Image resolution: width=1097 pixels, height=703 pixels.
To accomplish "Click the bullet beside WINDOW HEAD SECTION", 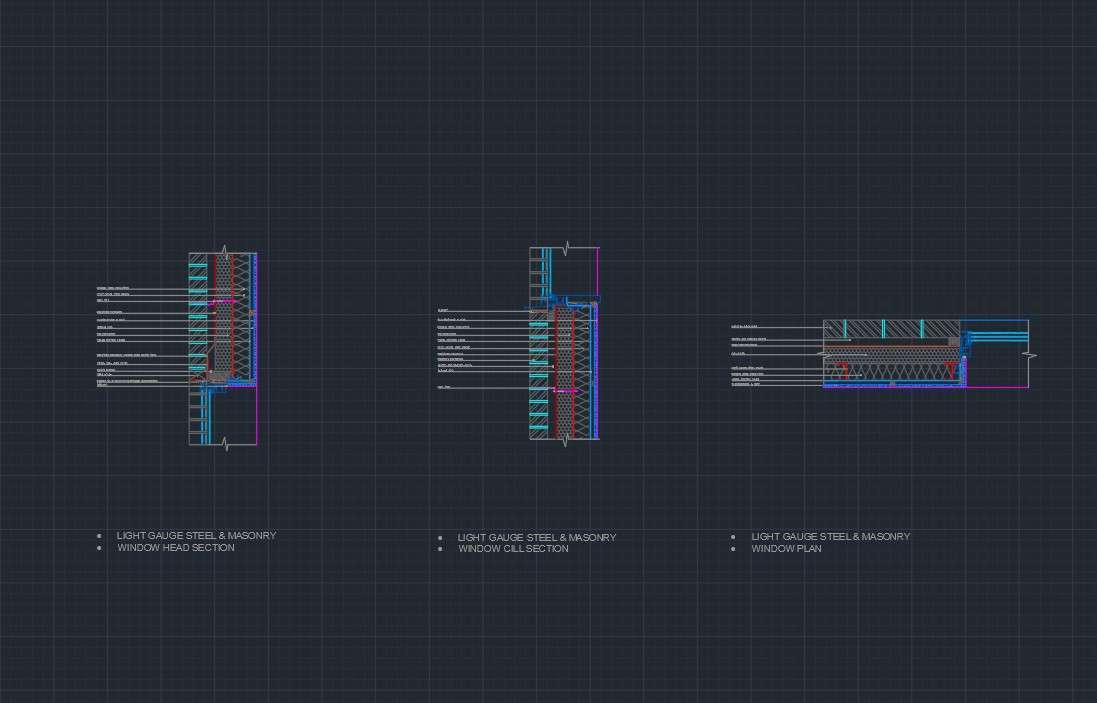I will pos(99,548).
